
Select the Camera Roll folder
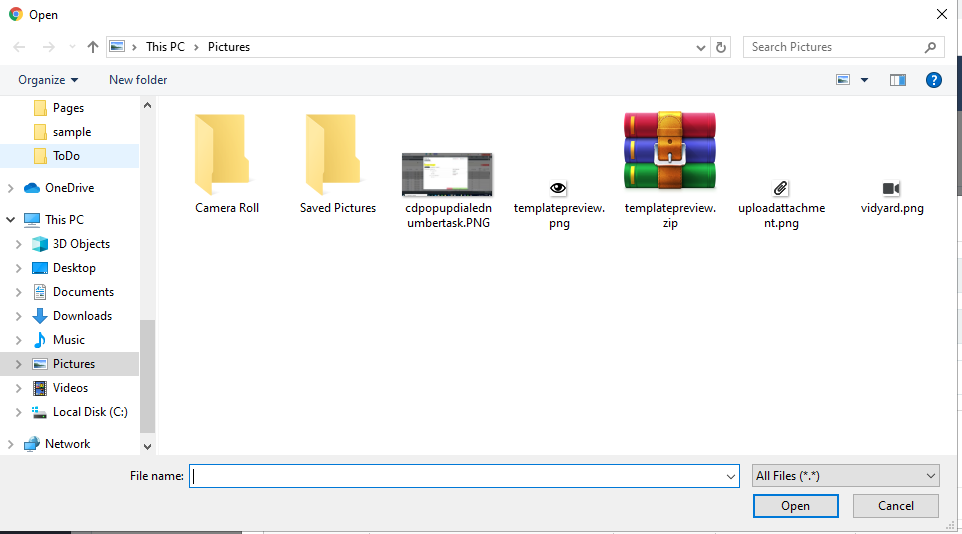[x=226, y=164]
